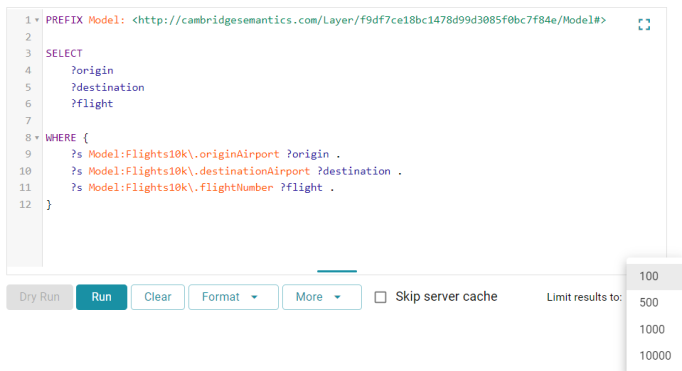
Task: Click the disabled Dry Run button
Action: (40, 297)
